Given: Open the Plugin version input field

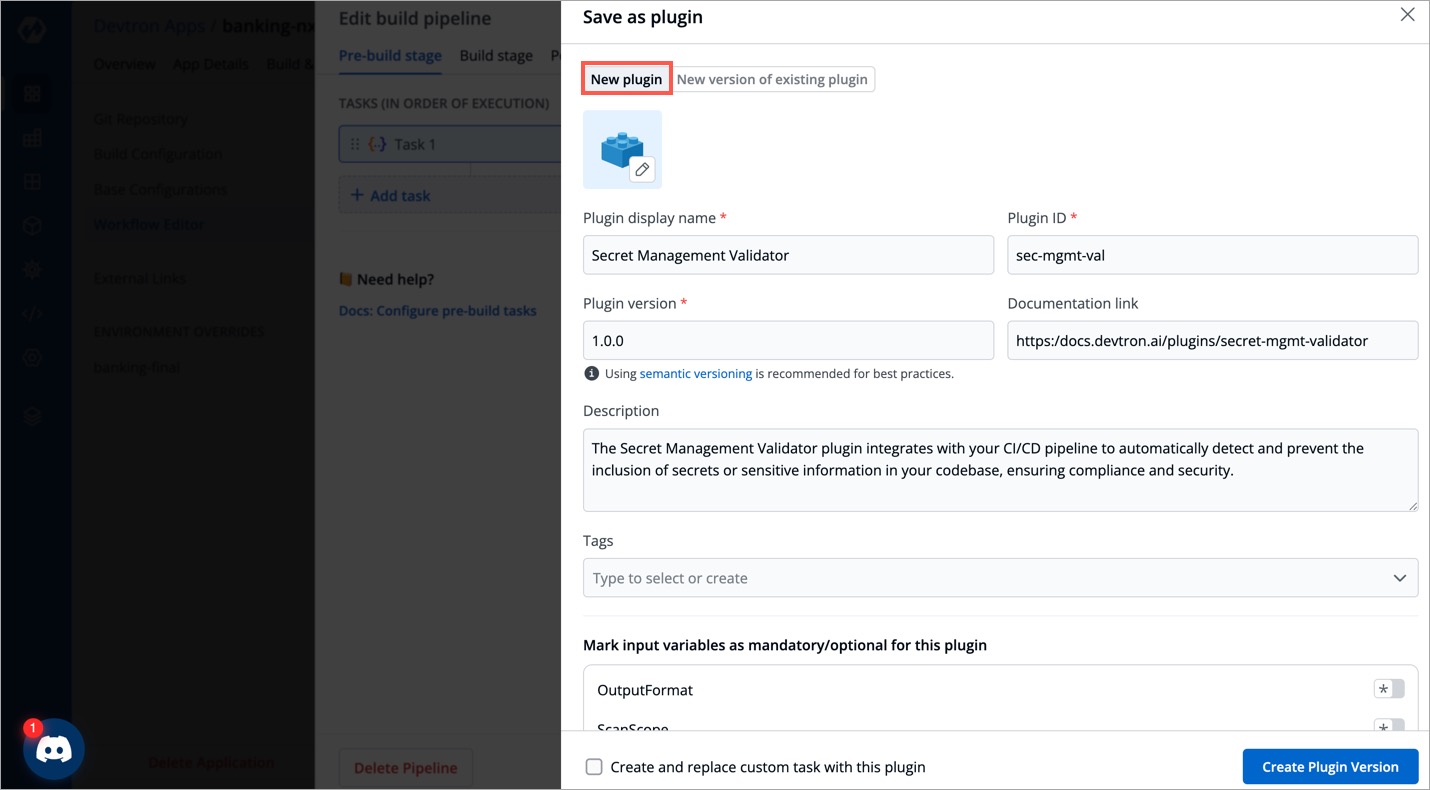Looking at the screenshot, I should pos(788,340).
